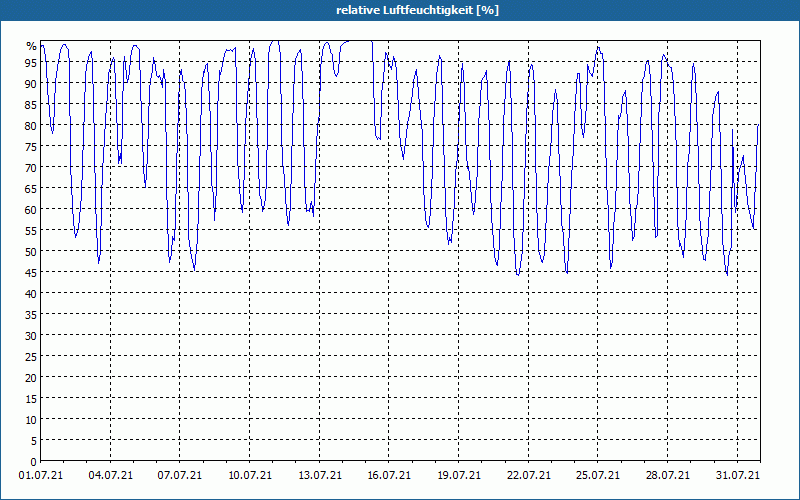The width and height of the screenshot is (800, 500).
Task: Click the y-axis value 15
Action: point(31,398)
